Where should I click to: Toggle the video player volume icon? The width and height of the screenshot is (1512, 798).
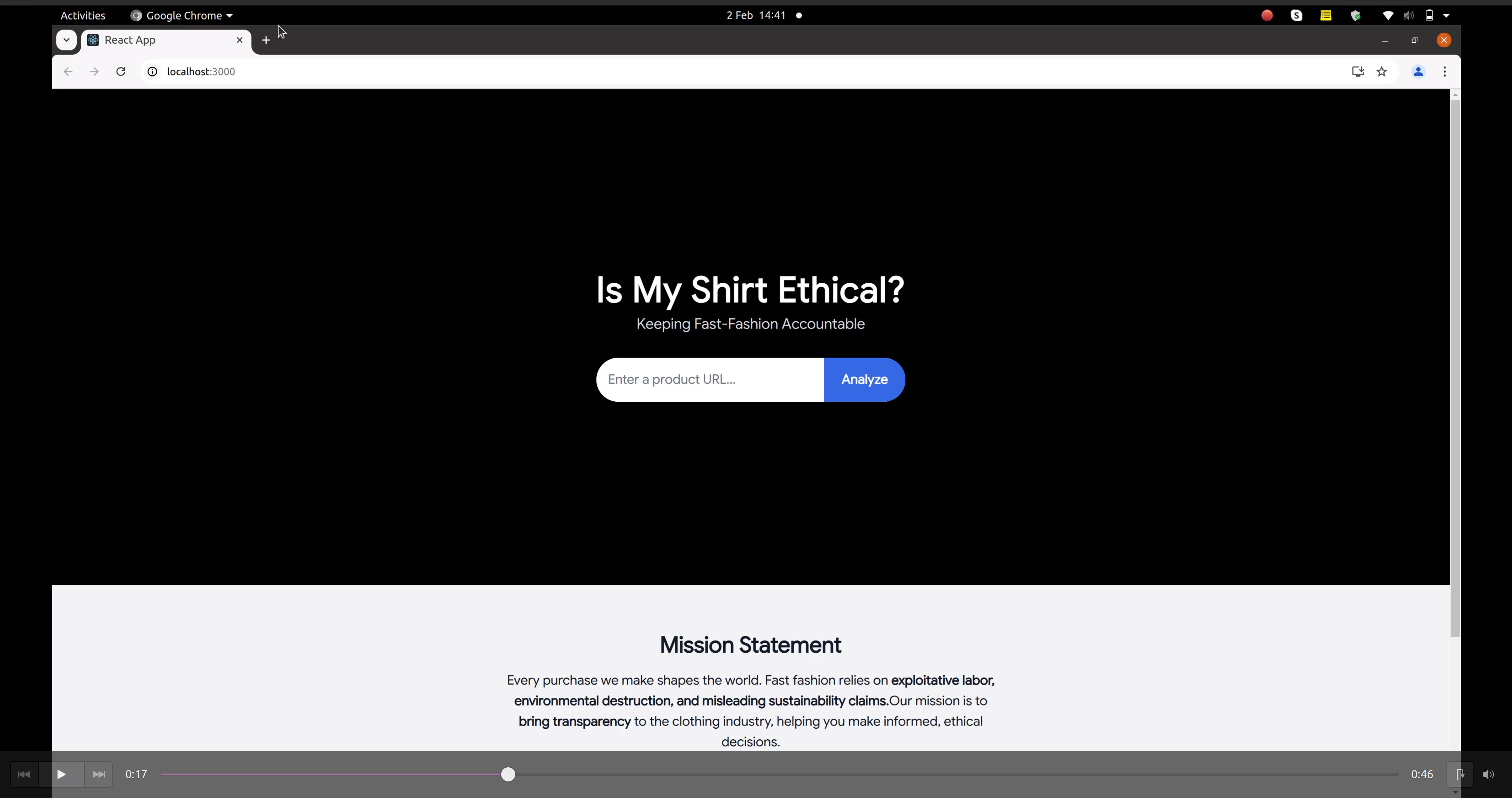point(1488,774)
